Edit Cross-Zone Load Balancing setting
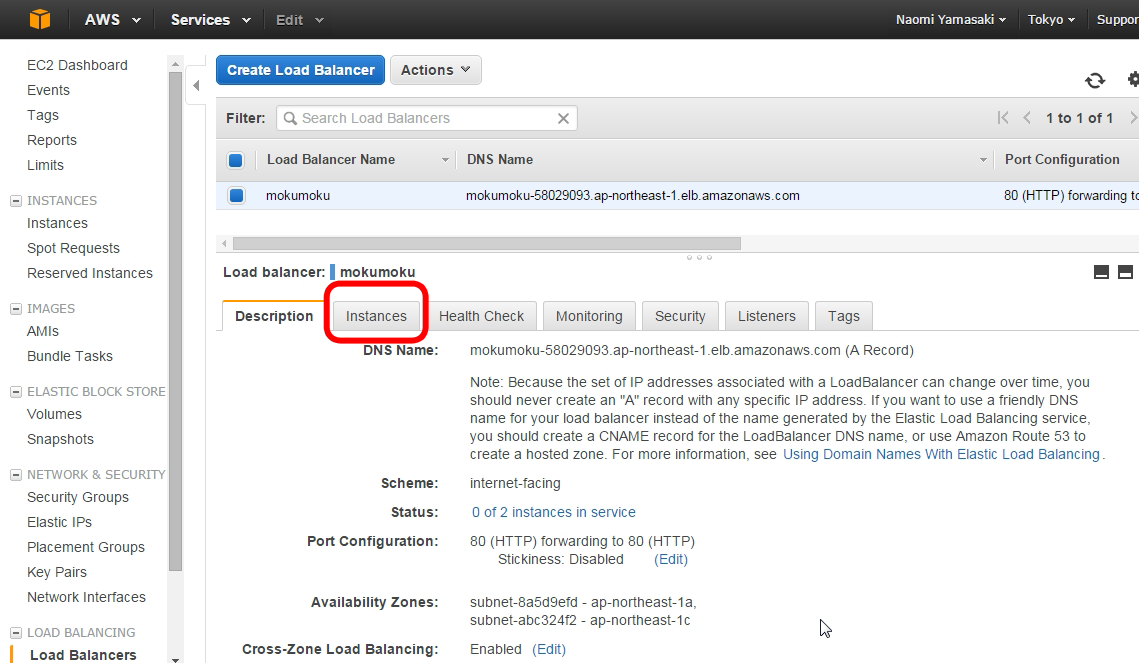 [548, 649]
